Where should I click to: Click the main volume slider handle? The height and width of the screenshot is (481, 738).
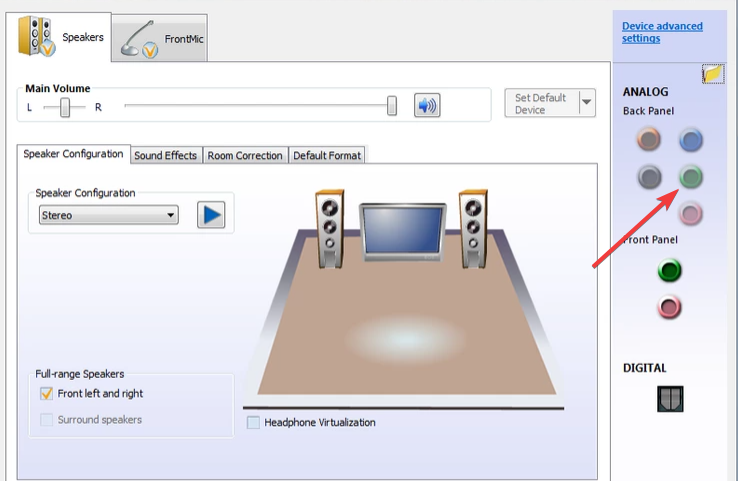392,105
